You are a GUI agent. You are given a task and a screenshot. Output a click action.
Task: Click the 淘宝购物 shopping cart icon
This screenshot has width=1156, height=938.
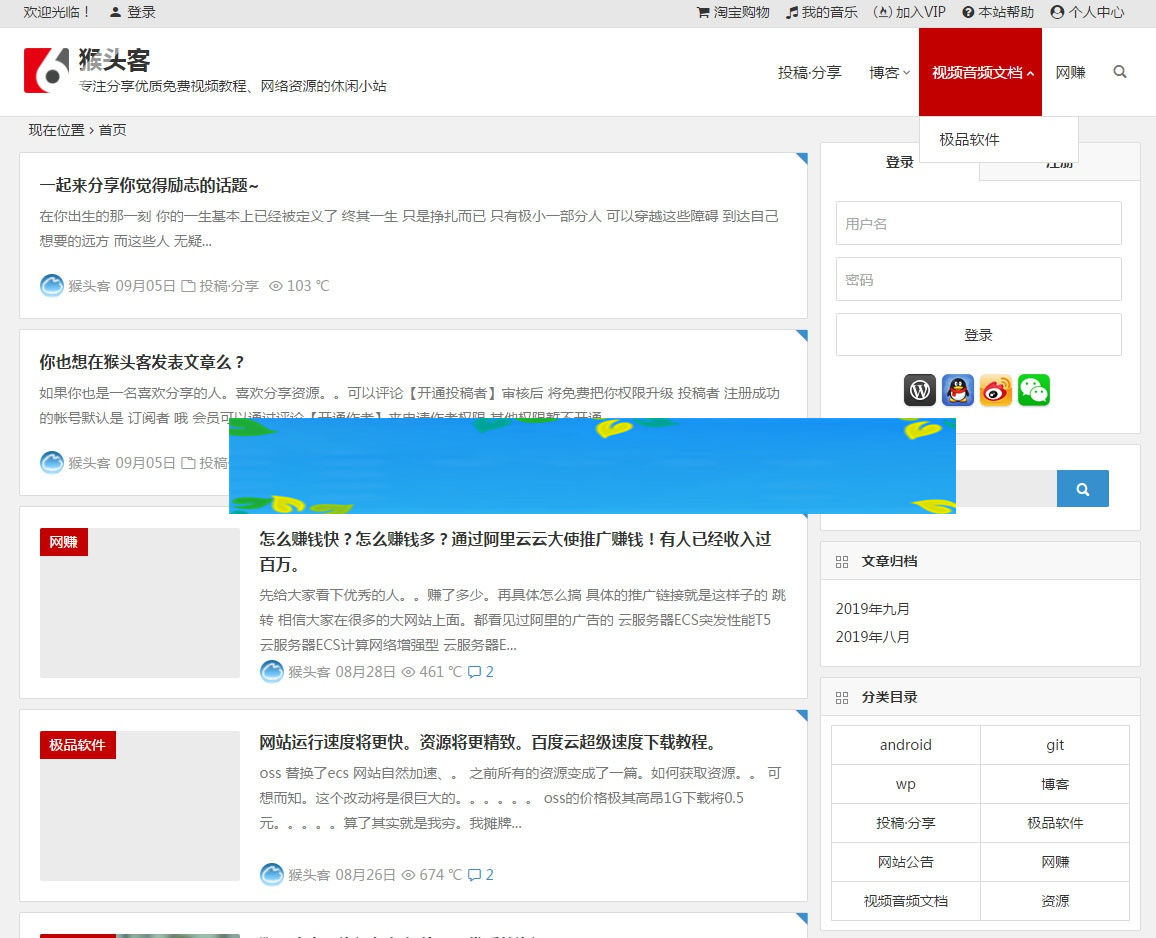click(x=703, y=13)
